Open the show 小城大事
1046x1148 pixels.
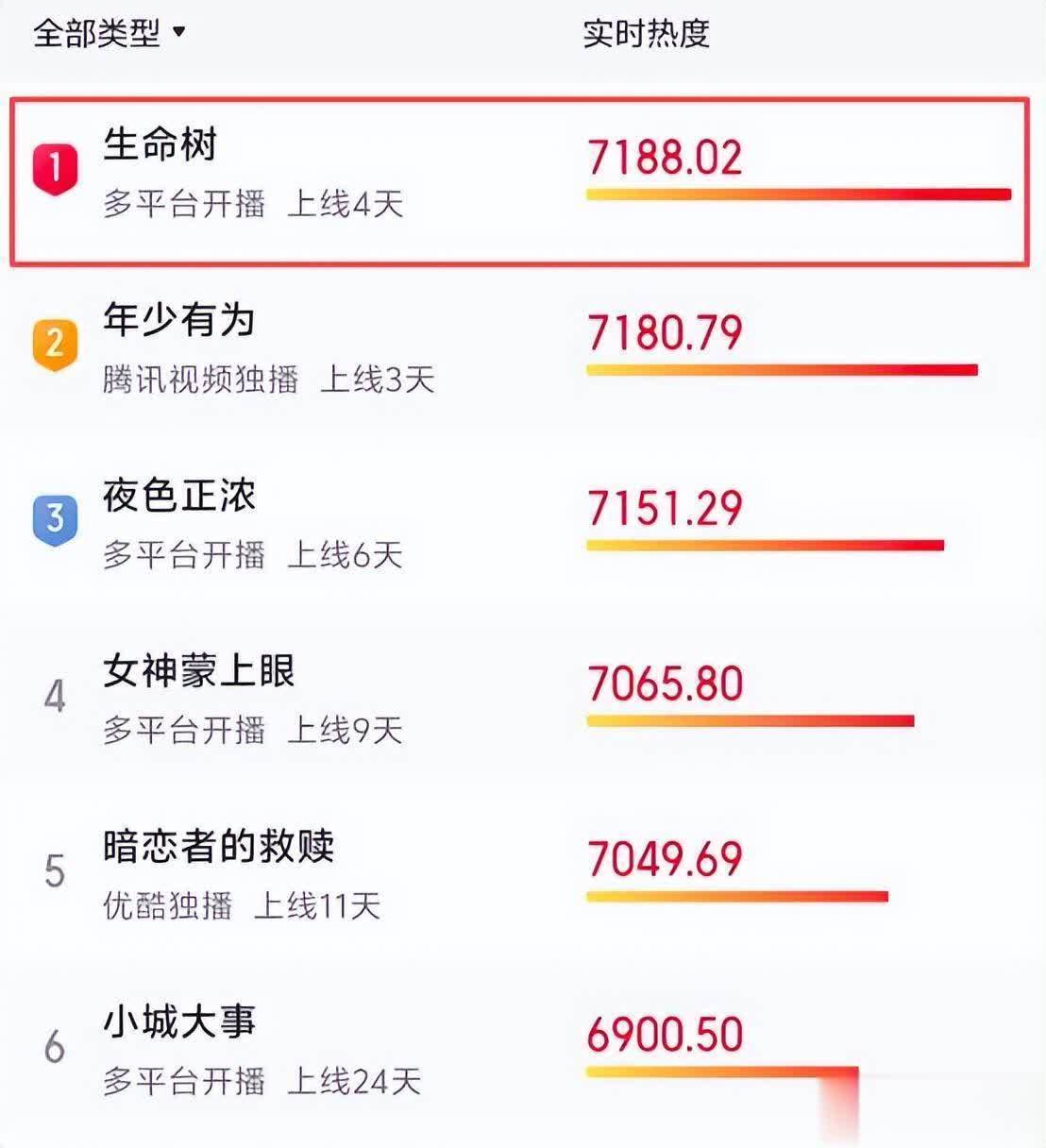pyautogui.click(x=179, y=1022)
